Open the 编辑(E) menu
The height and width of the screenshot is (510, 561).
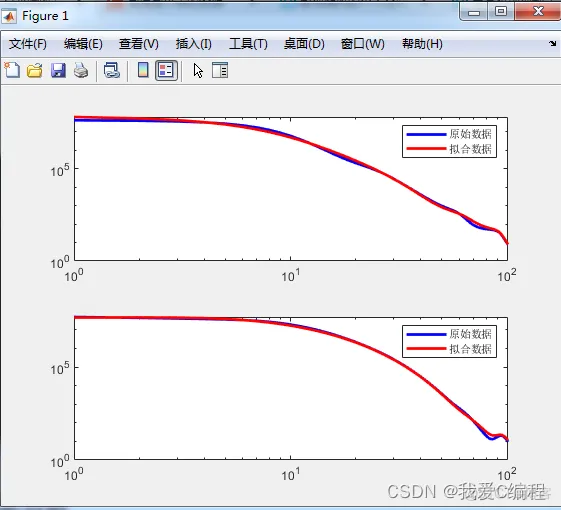[x=83, y=44]
